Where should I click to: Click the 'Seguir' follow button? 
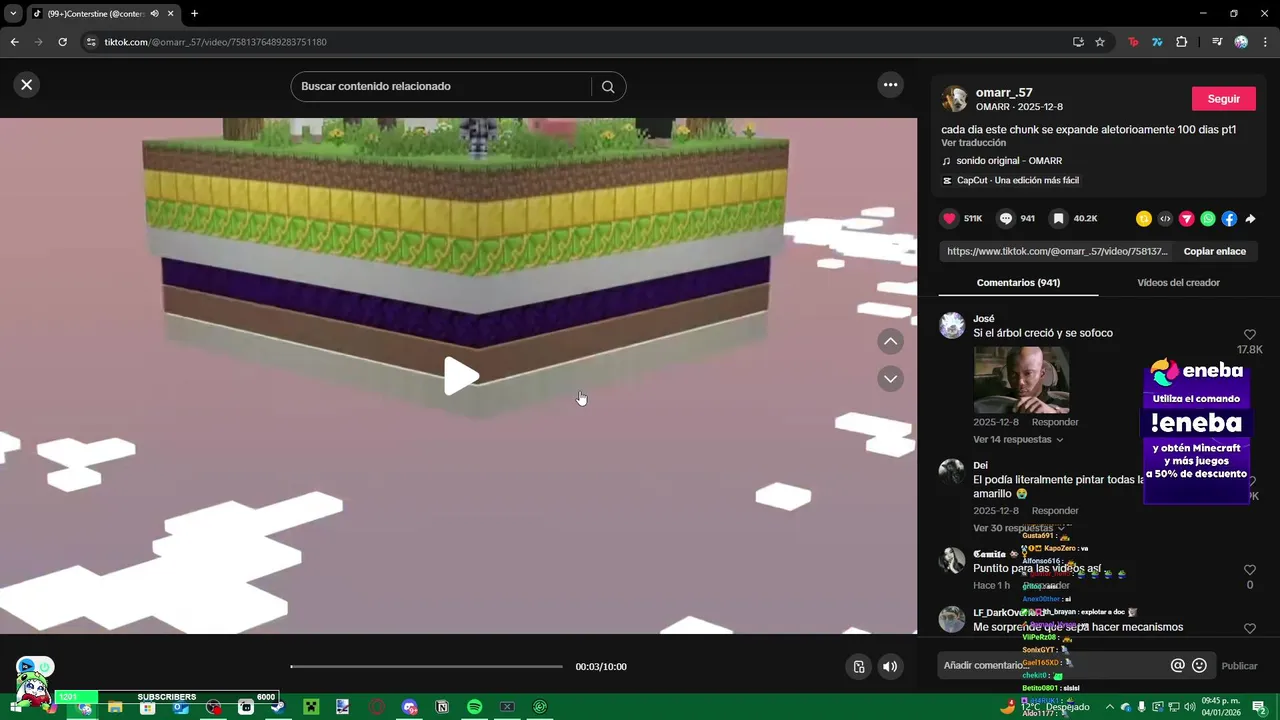[1223, 99]
